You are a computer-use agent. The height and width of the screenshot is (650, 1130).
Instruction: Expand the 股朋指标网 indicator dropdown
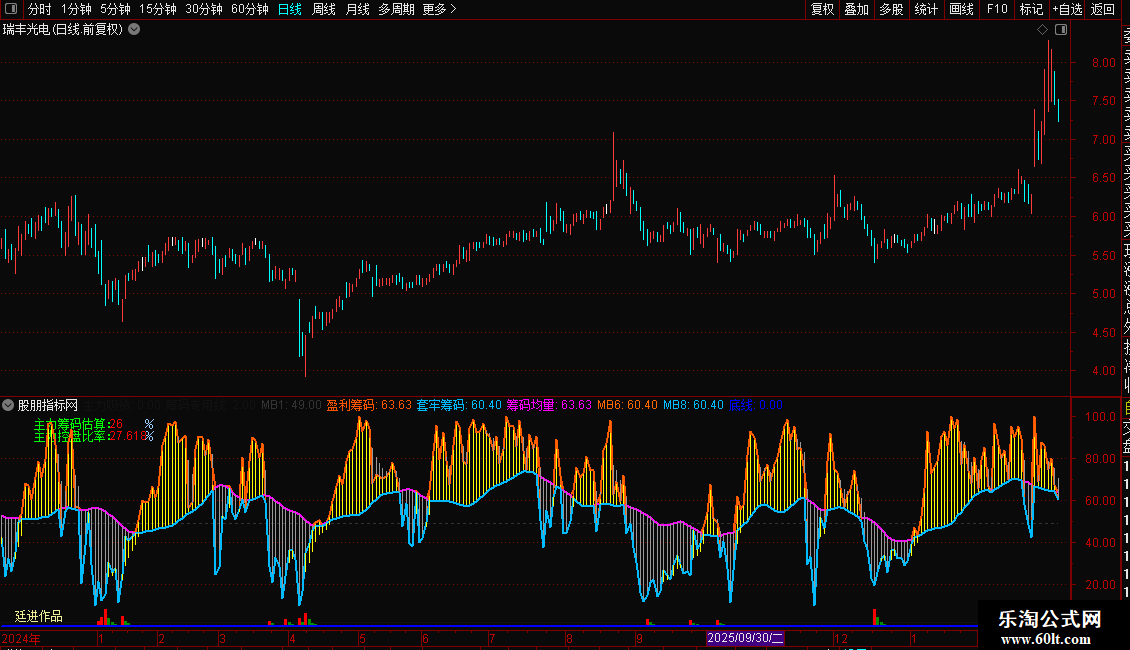(8, 405)
